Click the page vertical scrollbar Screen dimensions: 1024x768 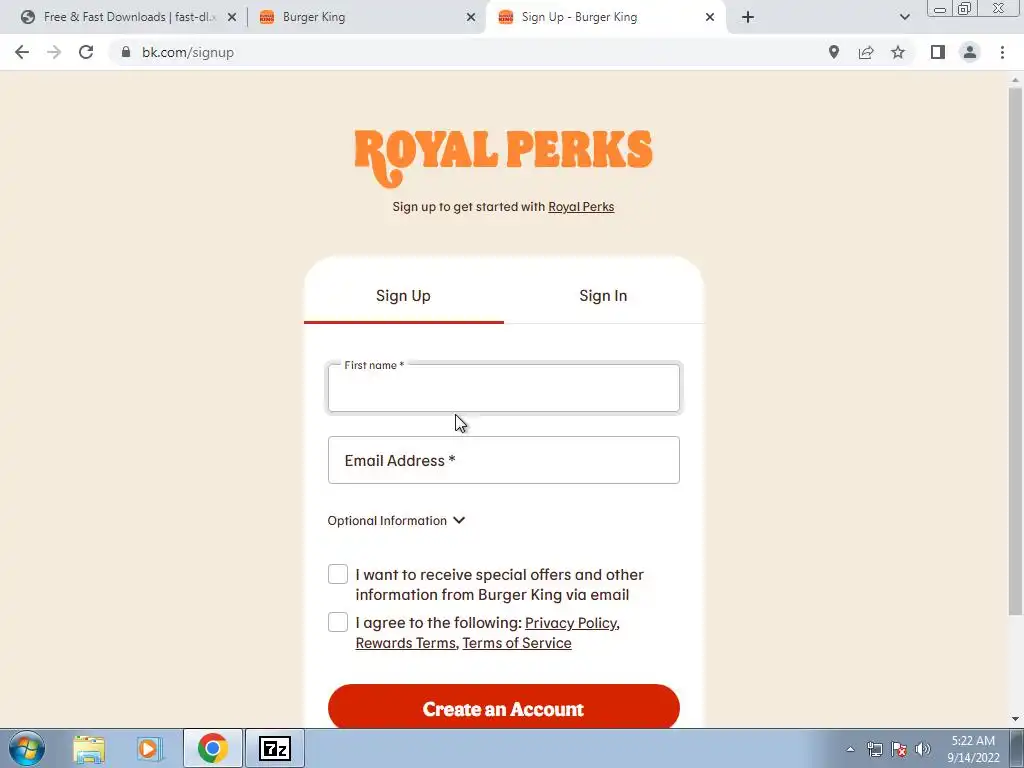pyautogui.click(x=1015, y=351)
